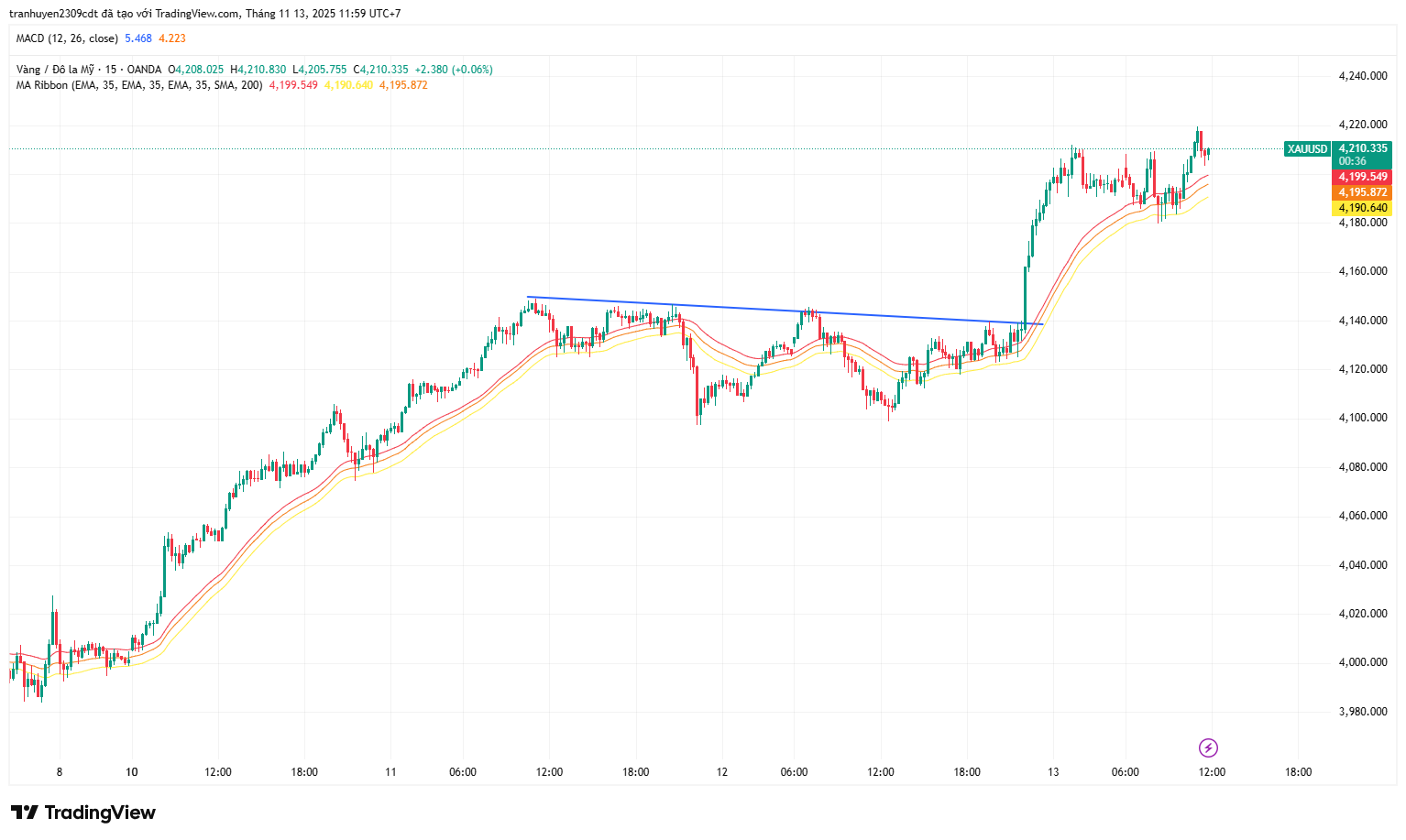1406x840 pixels.
Task: Click the MACD (12, 26, close) indicator label
Action: (67, 38)
